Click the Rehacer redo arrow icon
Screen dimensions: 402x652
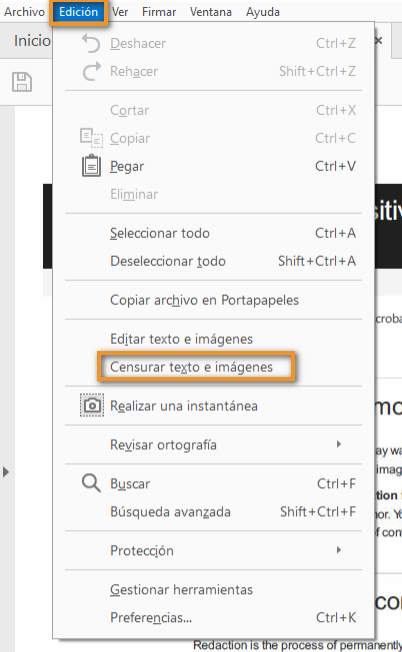pos(91,71)
